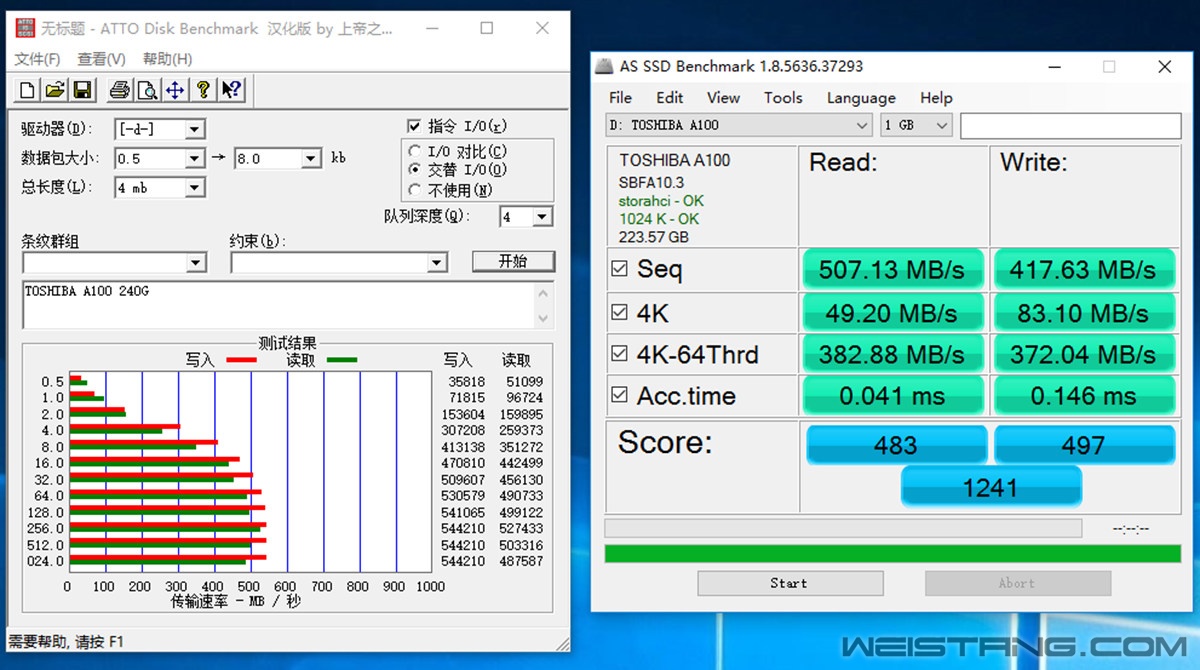Click the yellow question mark About icon

pyautogui.click(x=203, y=90)
